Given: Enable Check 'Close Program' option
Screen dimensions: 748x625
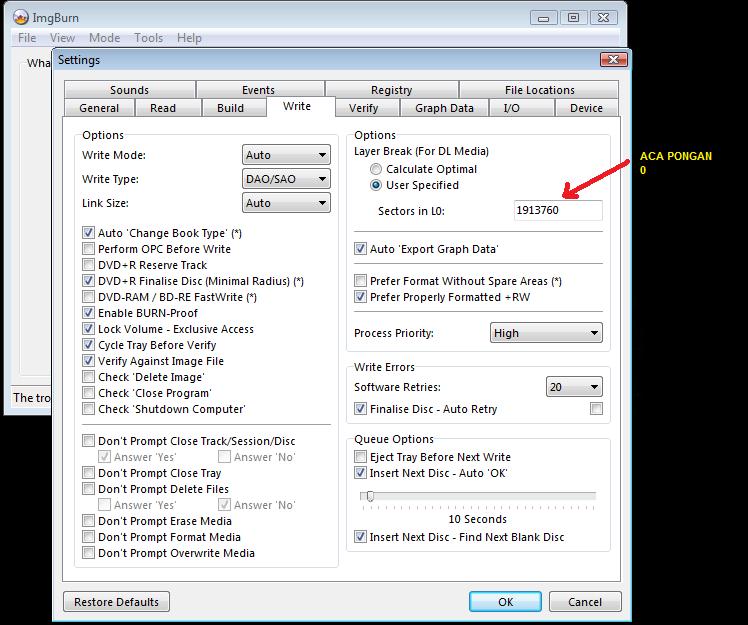Looking at the screenshot, I should (x=88, y=393).
